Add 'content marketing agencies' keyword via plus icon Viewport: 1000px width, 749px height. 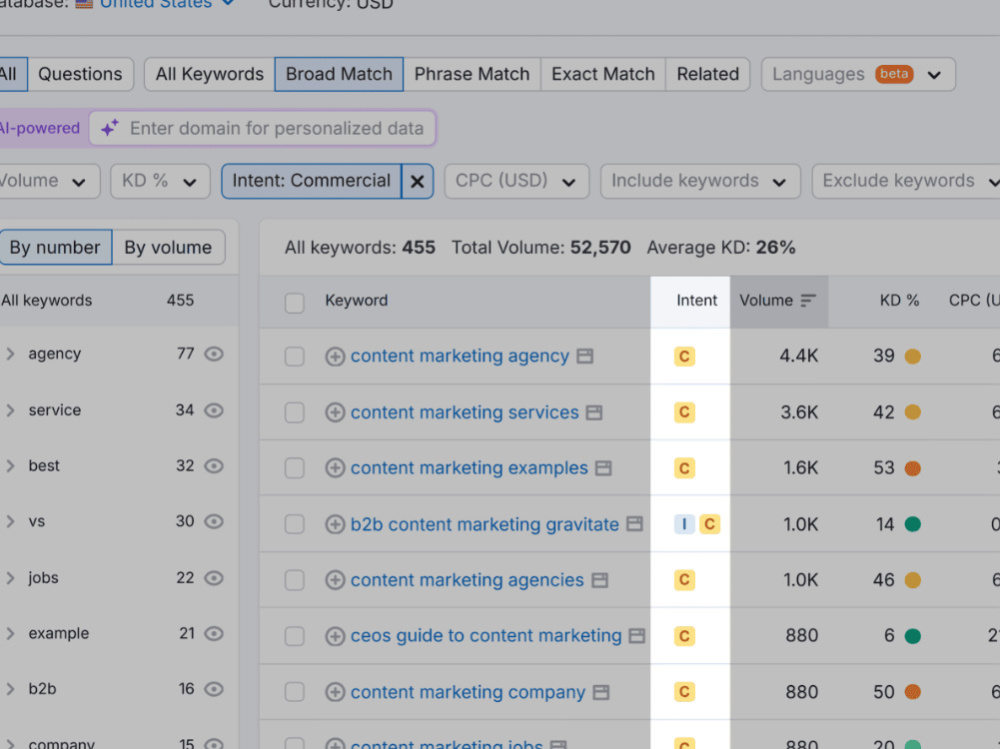335,580
